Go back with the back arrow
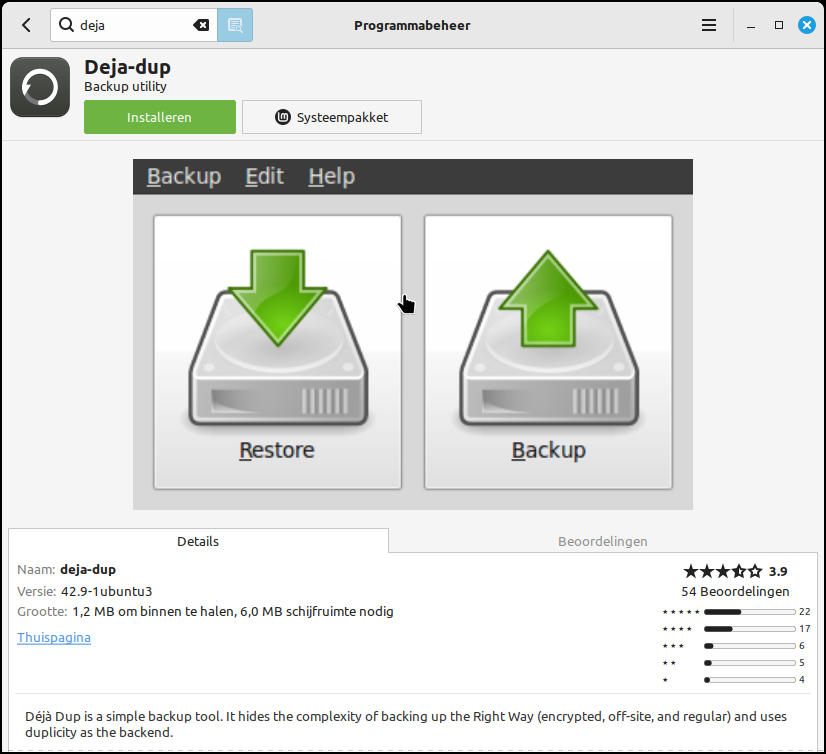The width and height of the screenshot is (826, 754). point(26,25)
